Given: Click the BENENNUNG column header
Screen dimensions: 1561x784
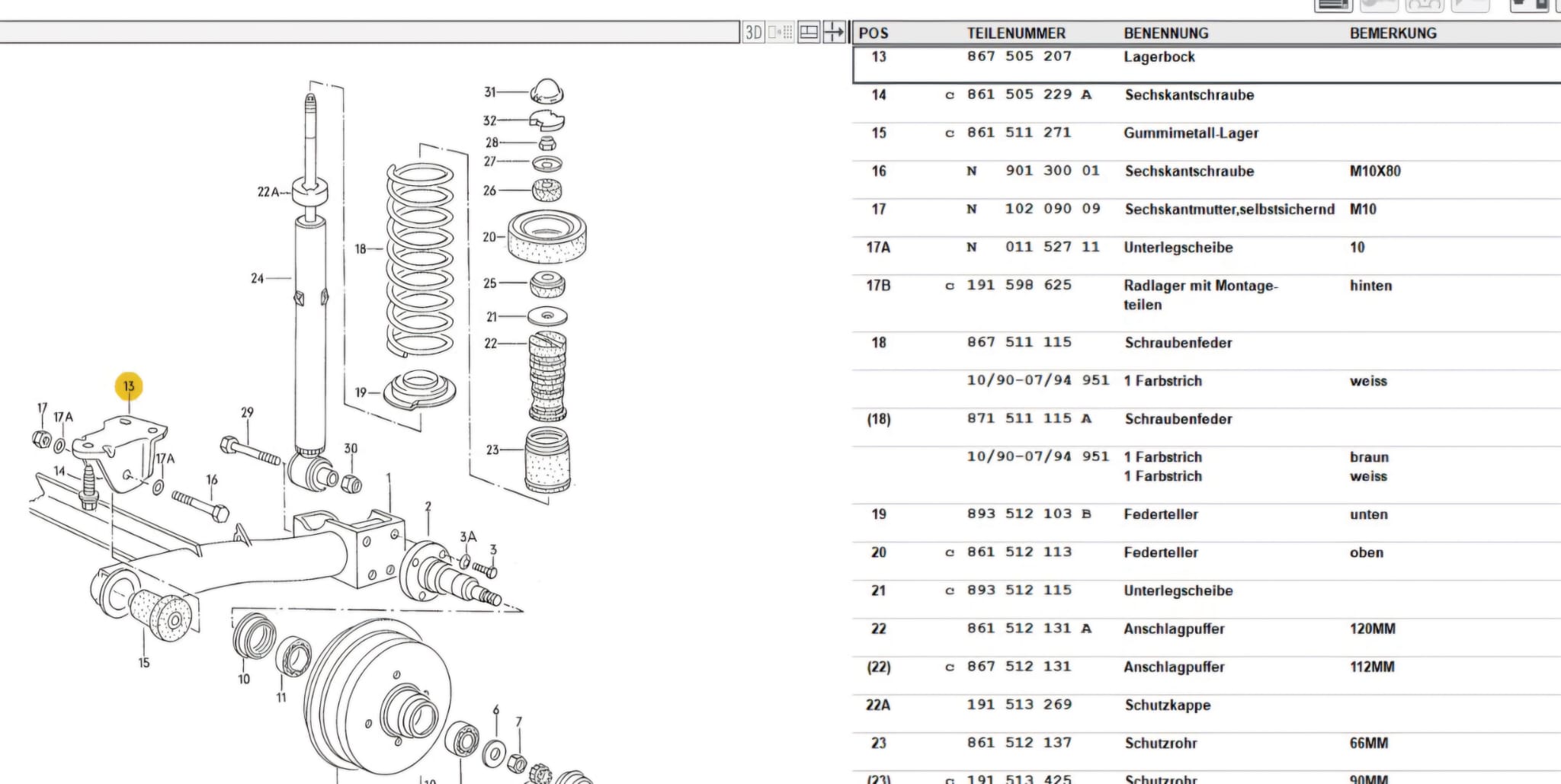Looking at the screenshot, I should tap(1165, 34).
